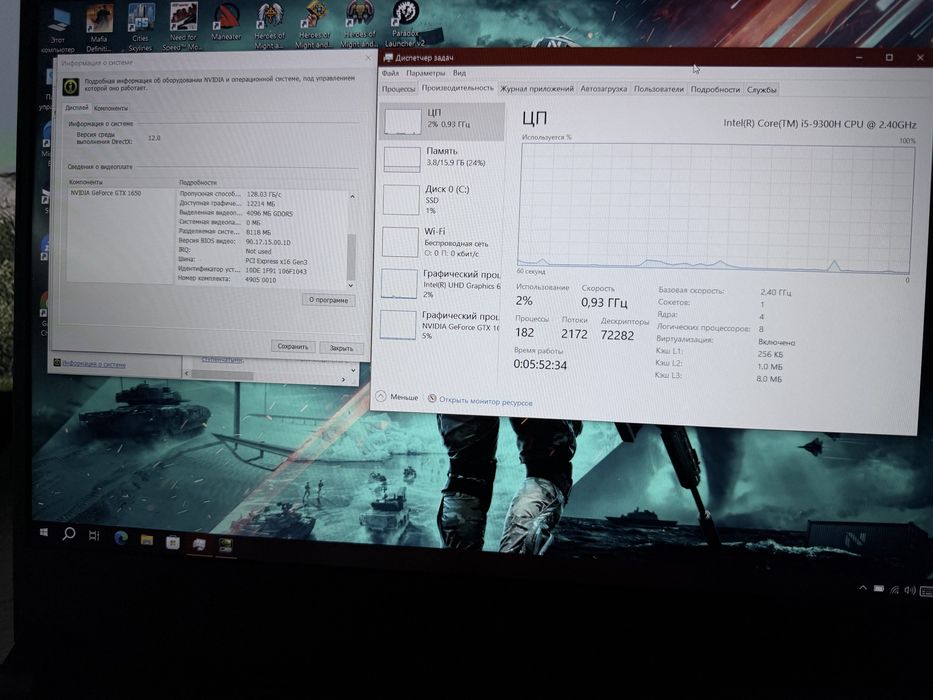Open the Автозагрузка tab
Viewport: 933px width, 700px height.
click(603, 89)
